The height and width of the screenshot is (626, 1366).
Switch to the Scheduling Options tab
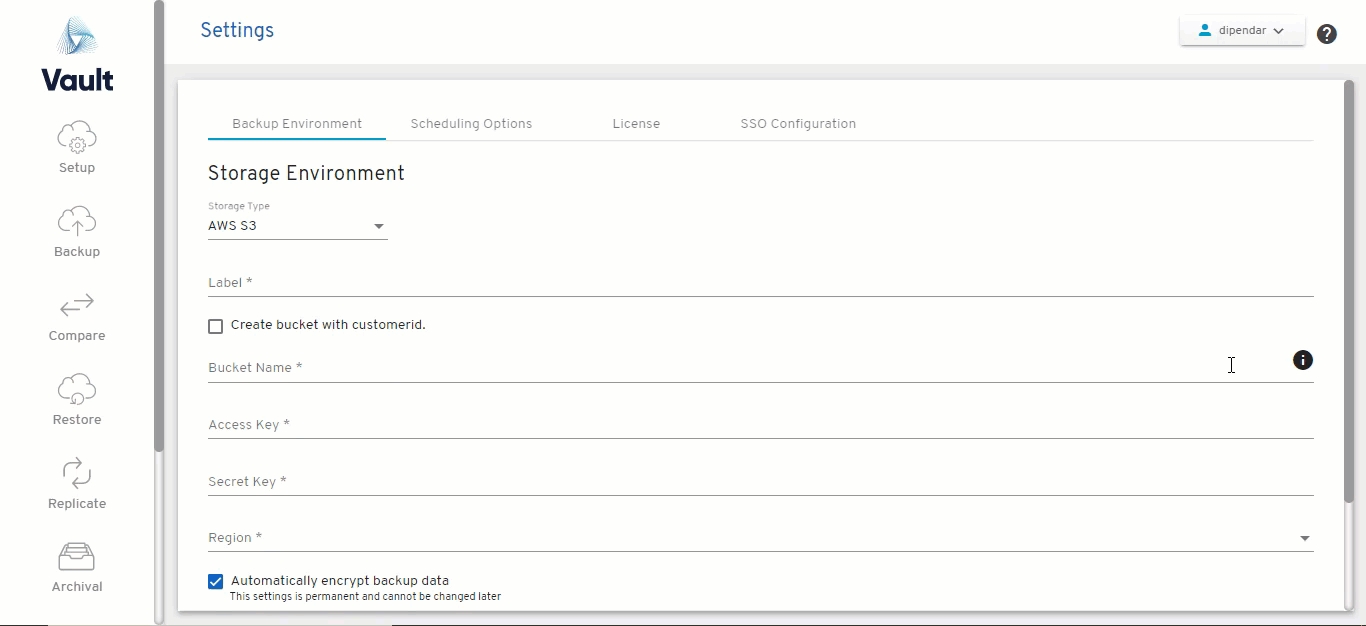tap(471, 124)
